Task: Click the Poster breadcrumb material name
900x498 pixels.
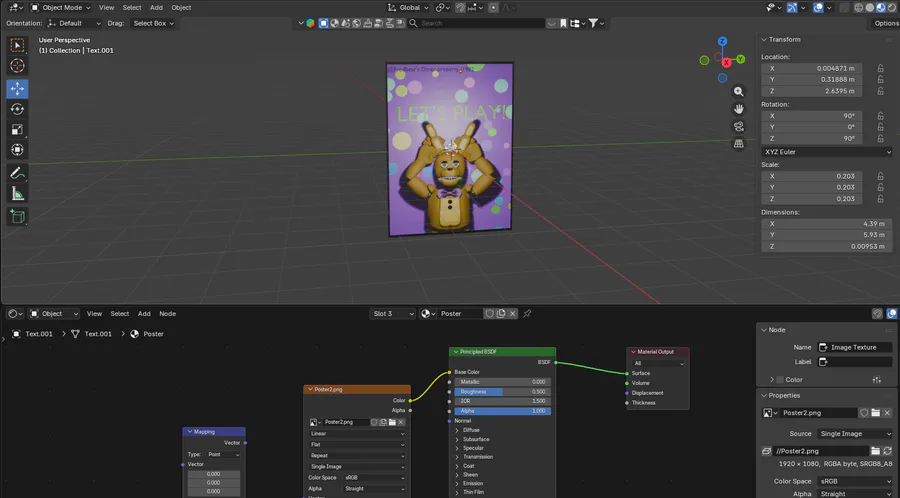Action: pos(153,334)
